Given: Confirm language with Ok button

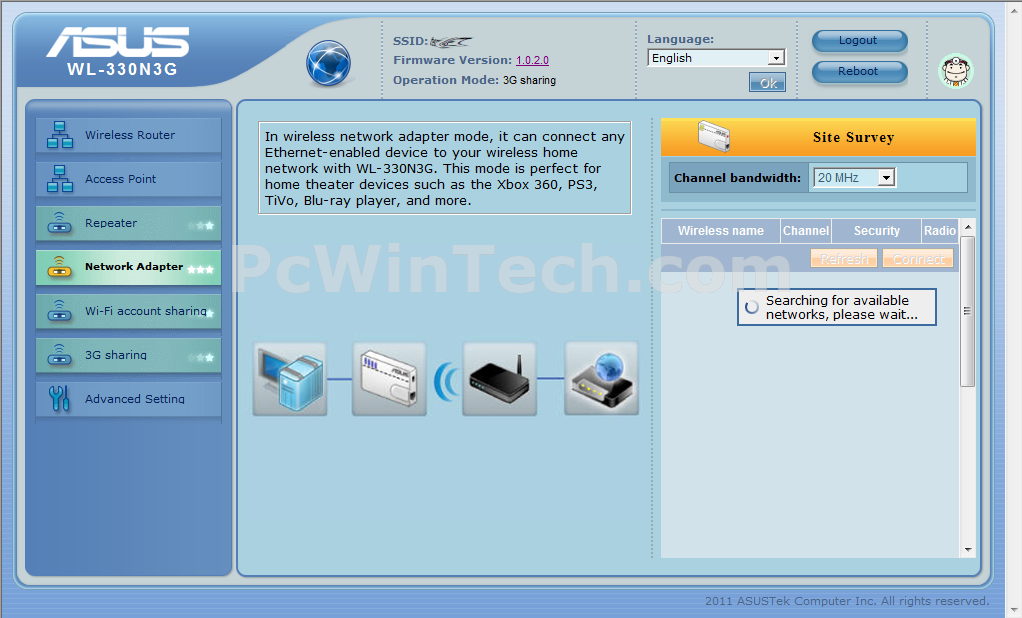Looking at the screenshot, I should [x=767, y=83].
